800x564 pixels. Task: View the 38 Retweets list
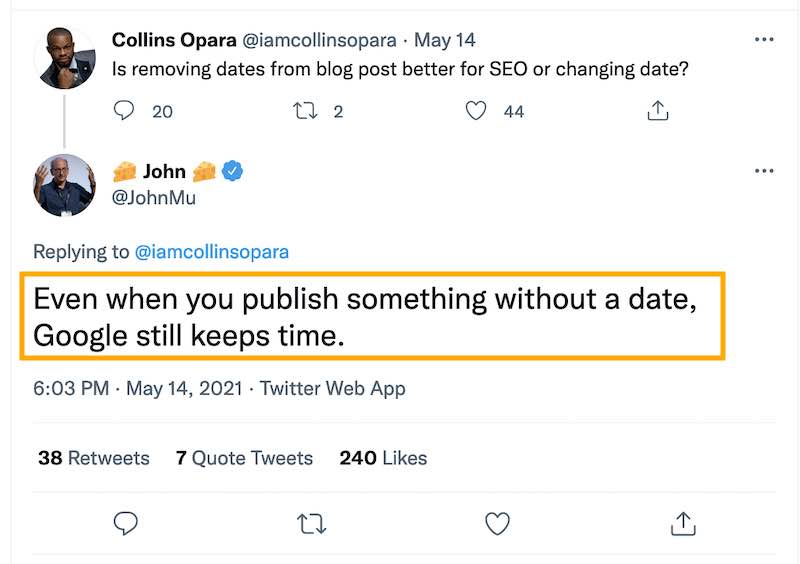(x=93, y=458)
